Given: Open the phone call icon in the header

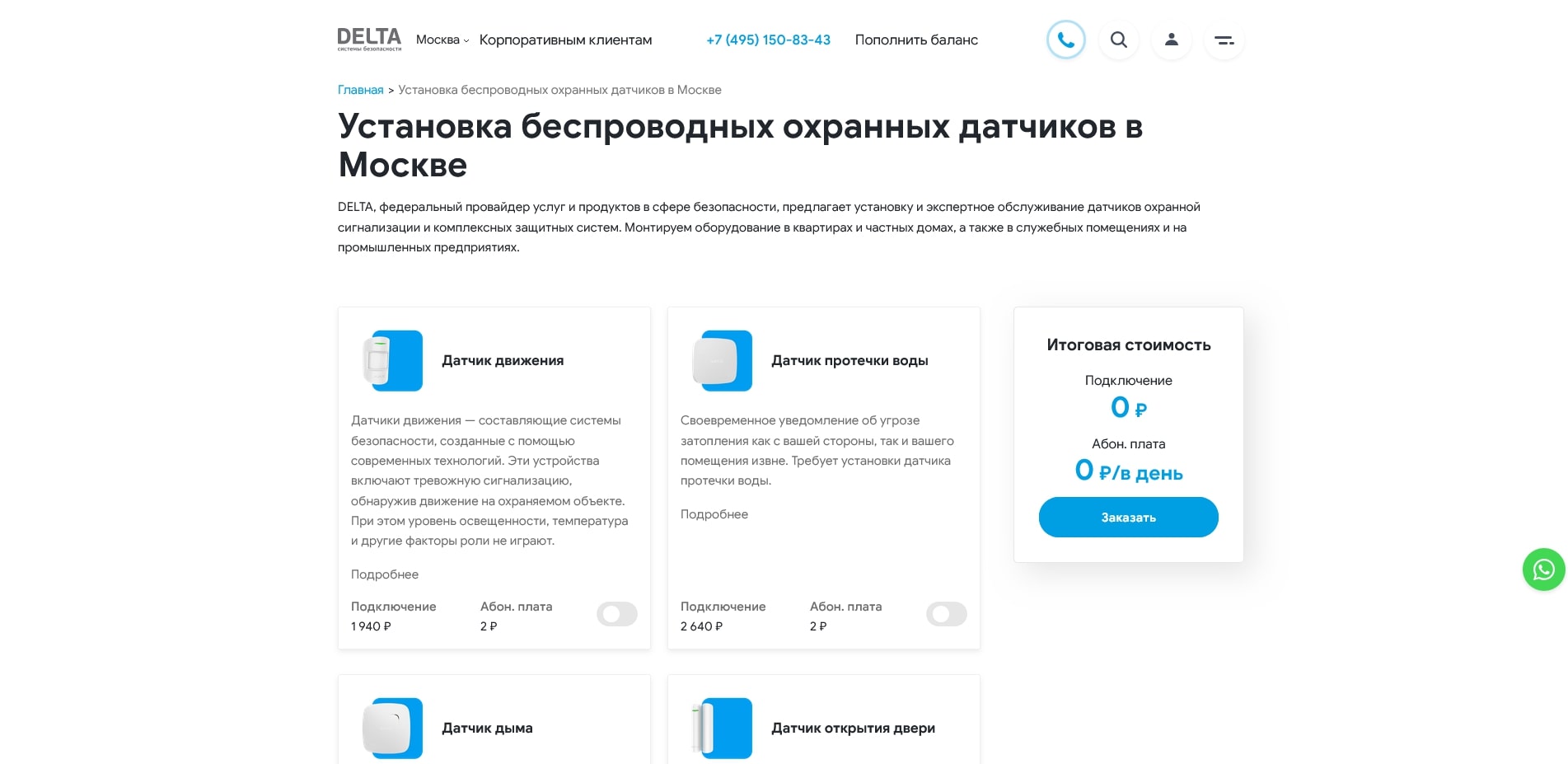Looking at the screenshot, I should (x=1066, y=40).
